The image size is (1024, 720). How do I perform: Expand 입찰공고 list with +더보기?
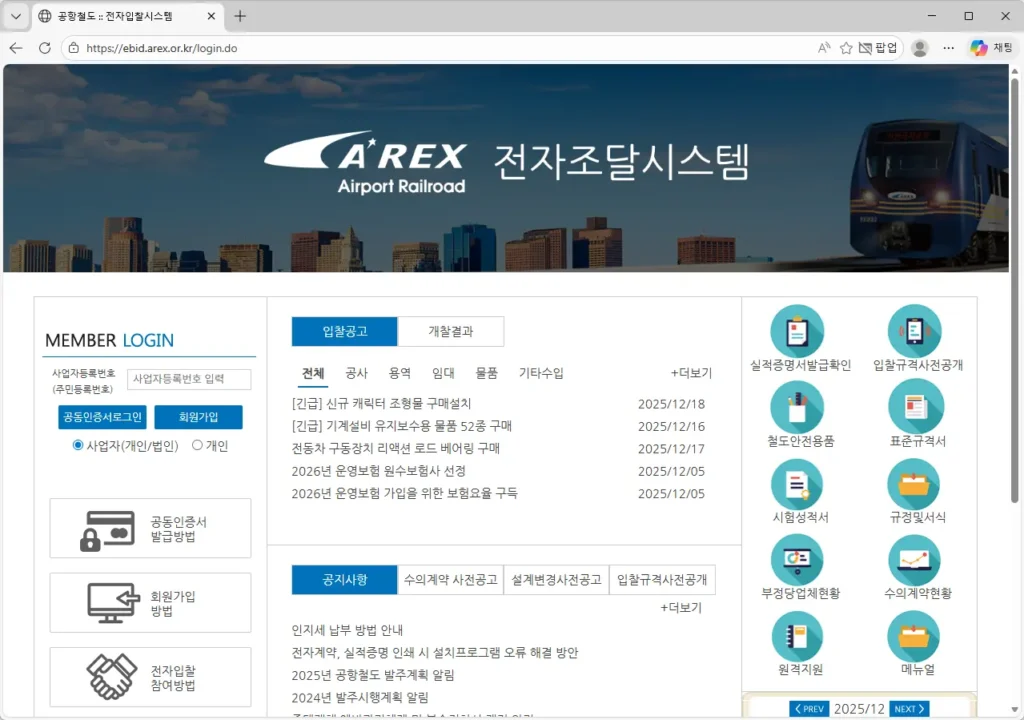pyautogui.click(x=693, y=372)
